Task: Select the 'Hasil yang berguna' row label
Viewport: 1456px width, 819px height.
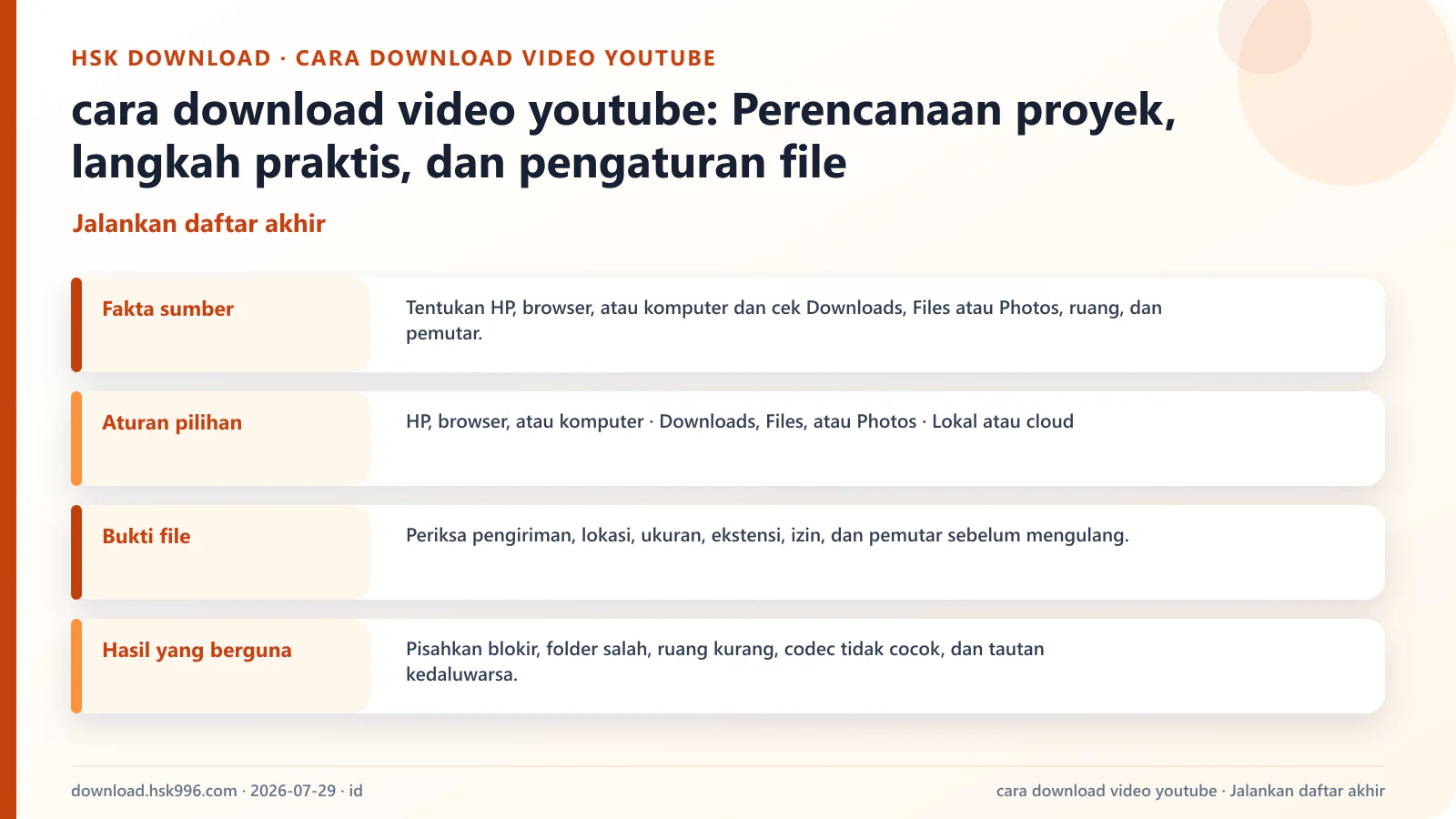Action: click(197, 651)
